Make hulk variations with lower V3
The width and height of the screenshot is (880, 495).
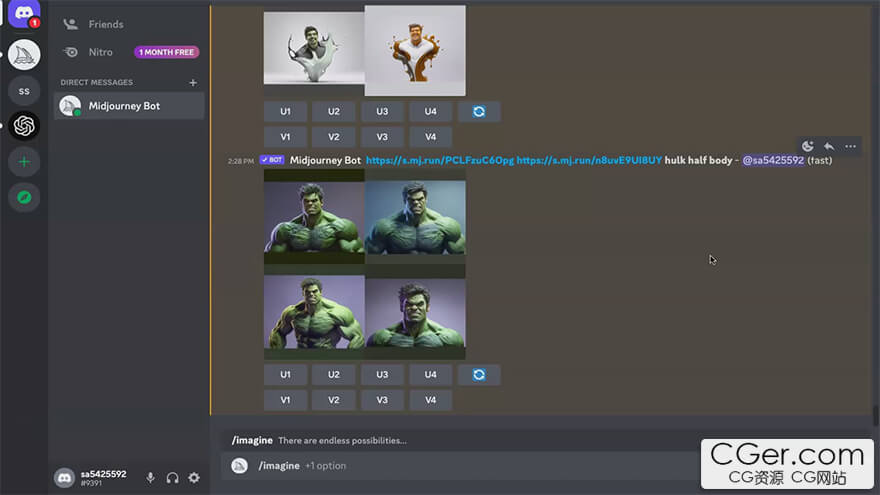pyautogui.click(x=382, y=400)
